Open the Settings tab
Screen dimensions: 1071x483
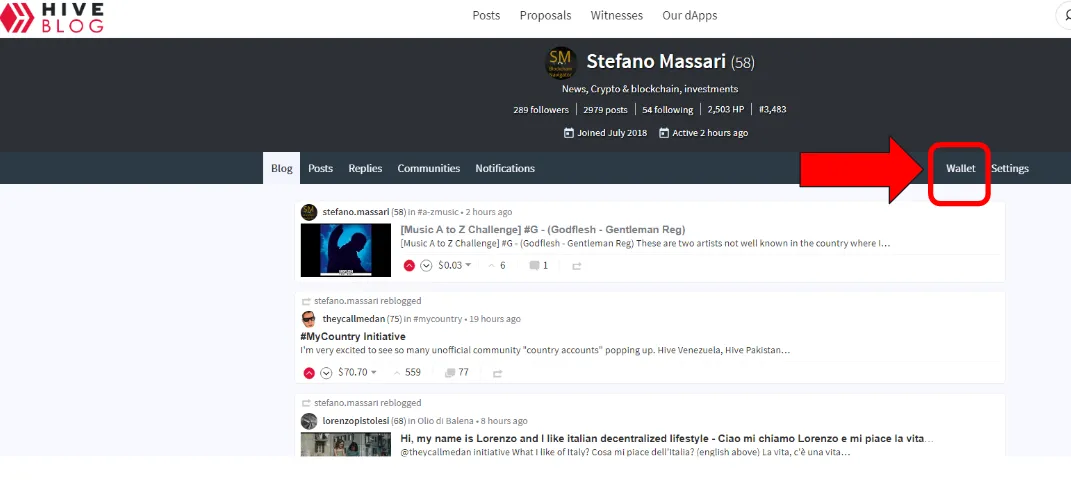coord(1010,169)
